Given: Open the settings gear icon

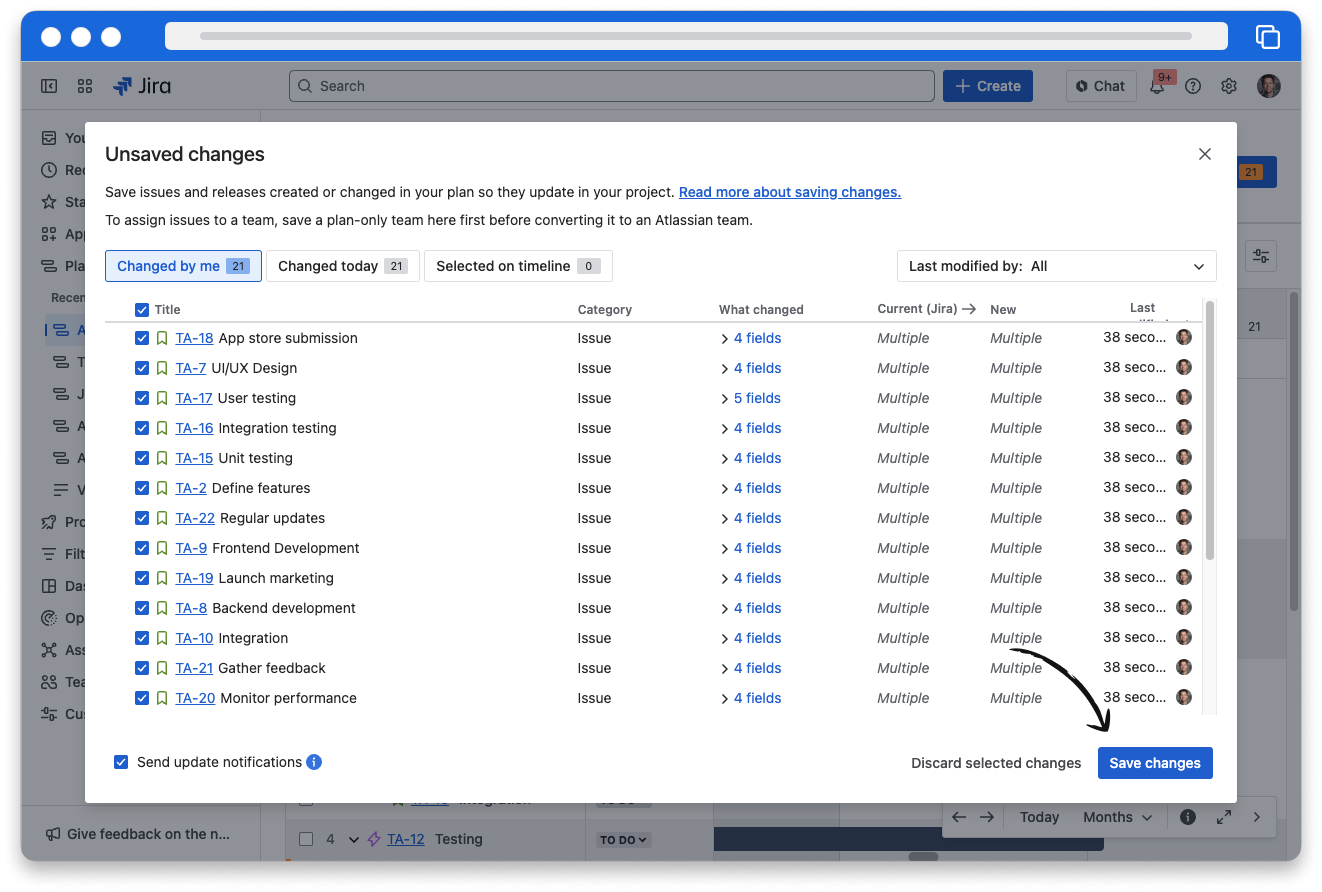Looking at the screenshot, I should pos(1229,86).
